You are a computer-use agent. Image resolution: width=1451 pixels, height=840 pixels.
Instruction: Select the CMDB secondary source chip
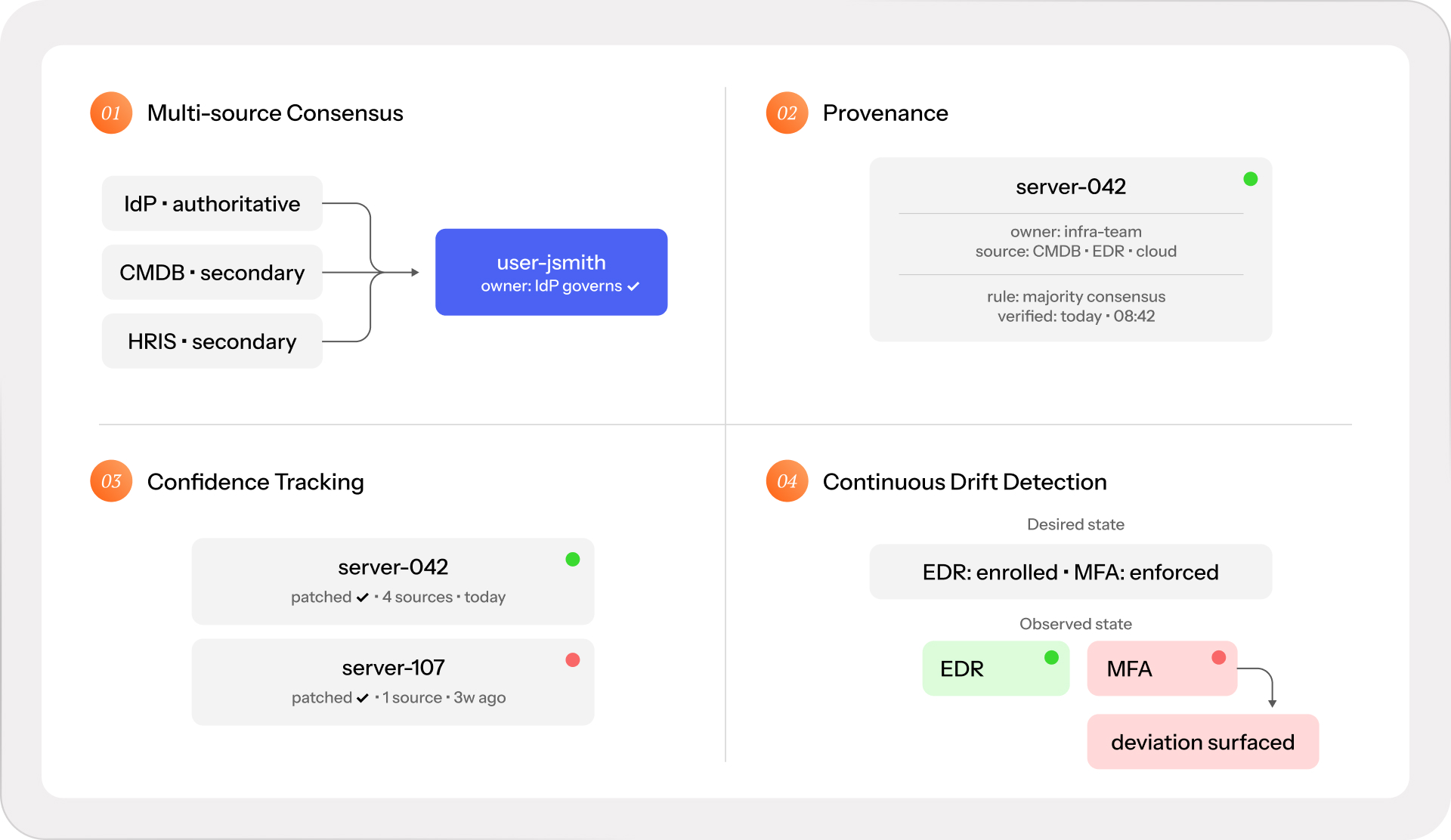click(212, 272)
